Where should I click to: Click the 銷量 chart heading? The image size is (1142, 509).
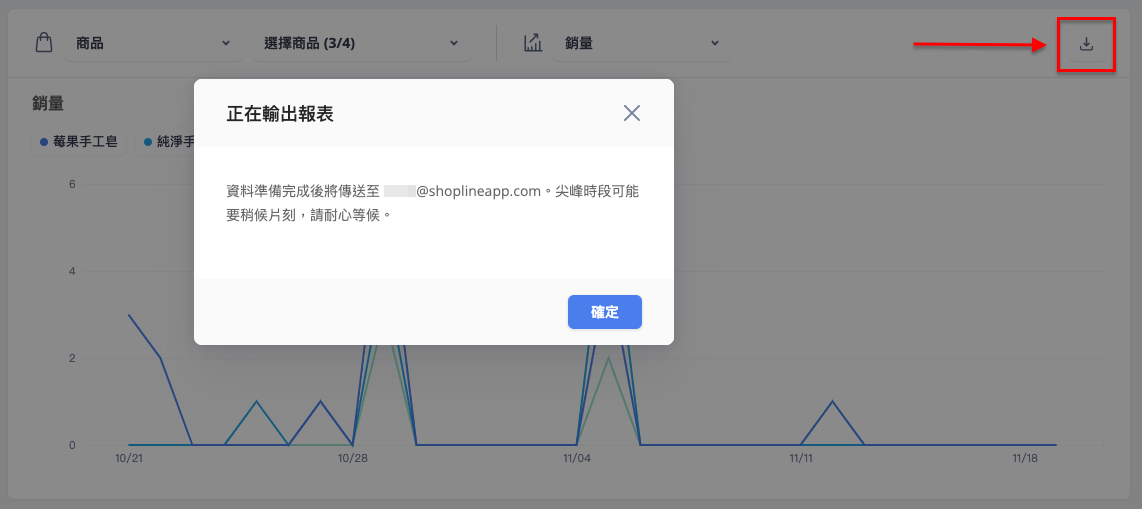pos(48,103)
